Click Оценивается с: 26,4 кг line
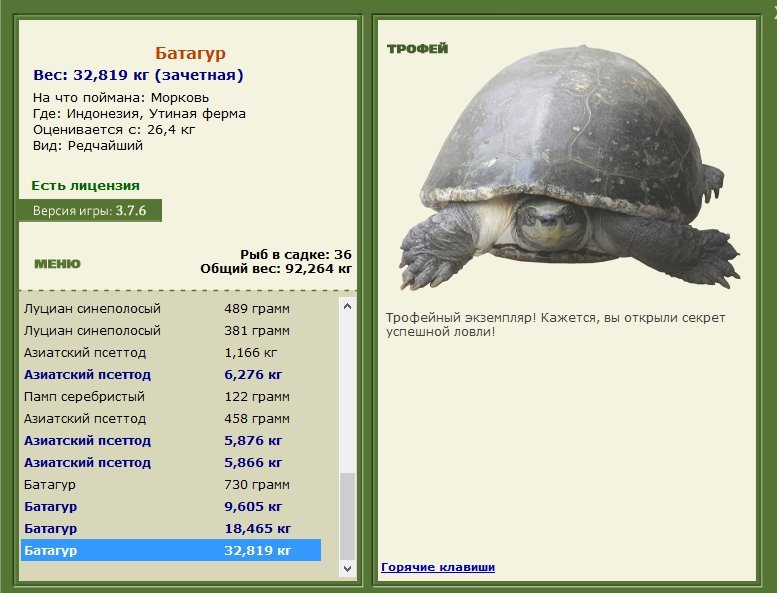Screen dimensions: 777x593 (114, 130)
